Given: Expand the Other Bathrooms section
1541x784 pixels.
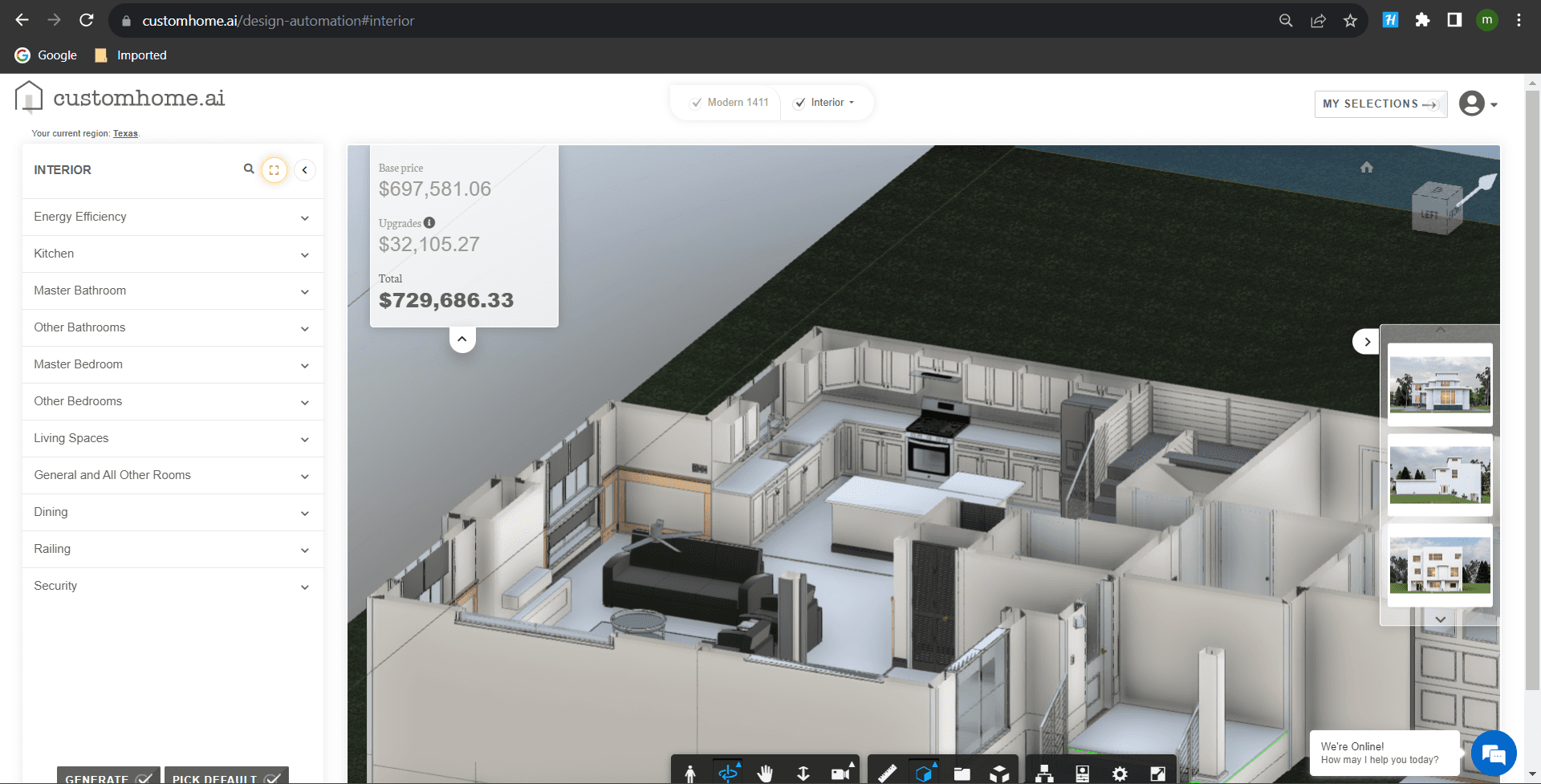Looking at the screenshot, I should (x=173, y=327).
